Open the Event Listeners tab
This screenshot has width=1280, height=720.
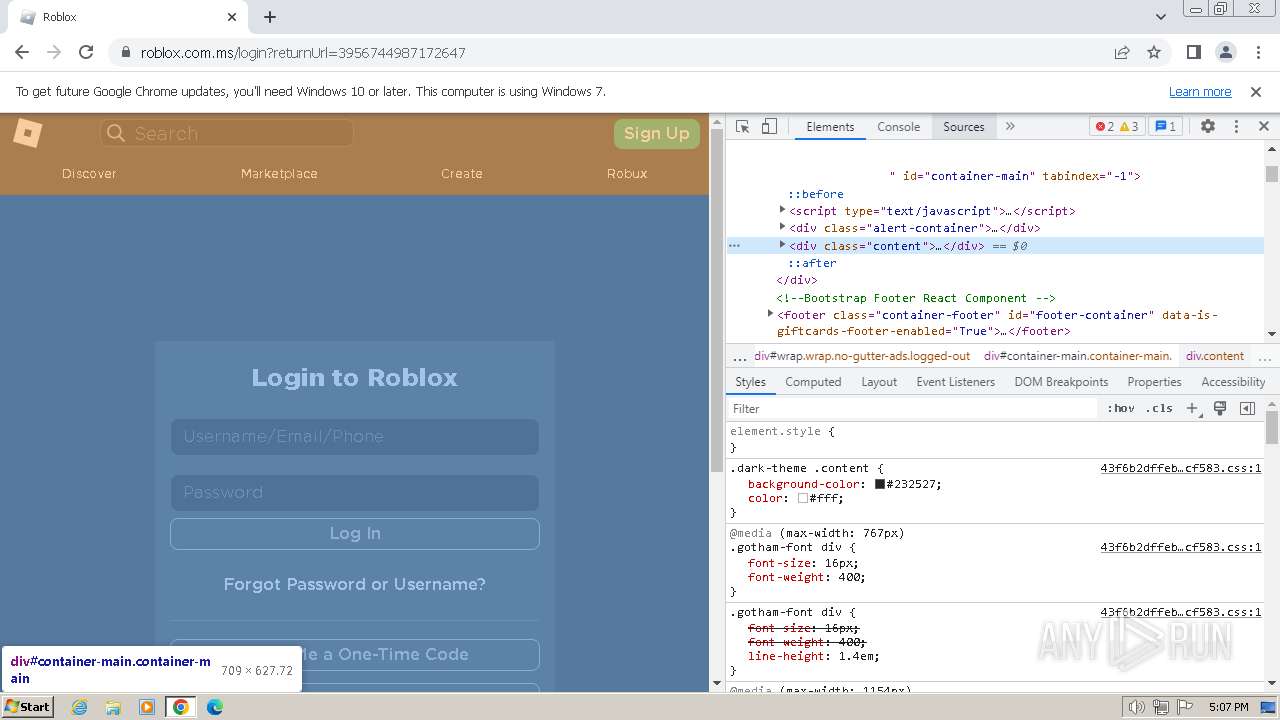(x=955, y=382)
